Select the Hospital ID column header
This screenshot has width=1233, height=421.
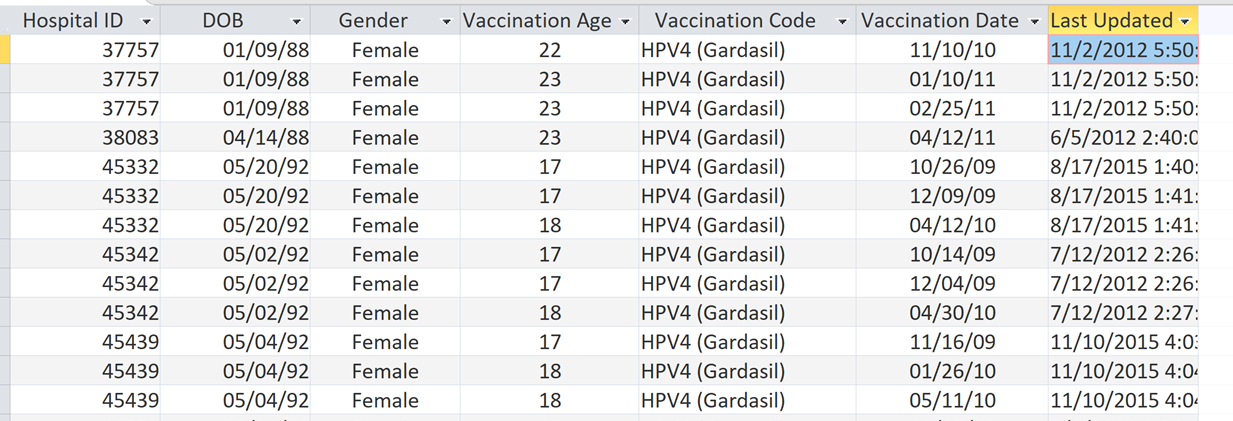74,21
